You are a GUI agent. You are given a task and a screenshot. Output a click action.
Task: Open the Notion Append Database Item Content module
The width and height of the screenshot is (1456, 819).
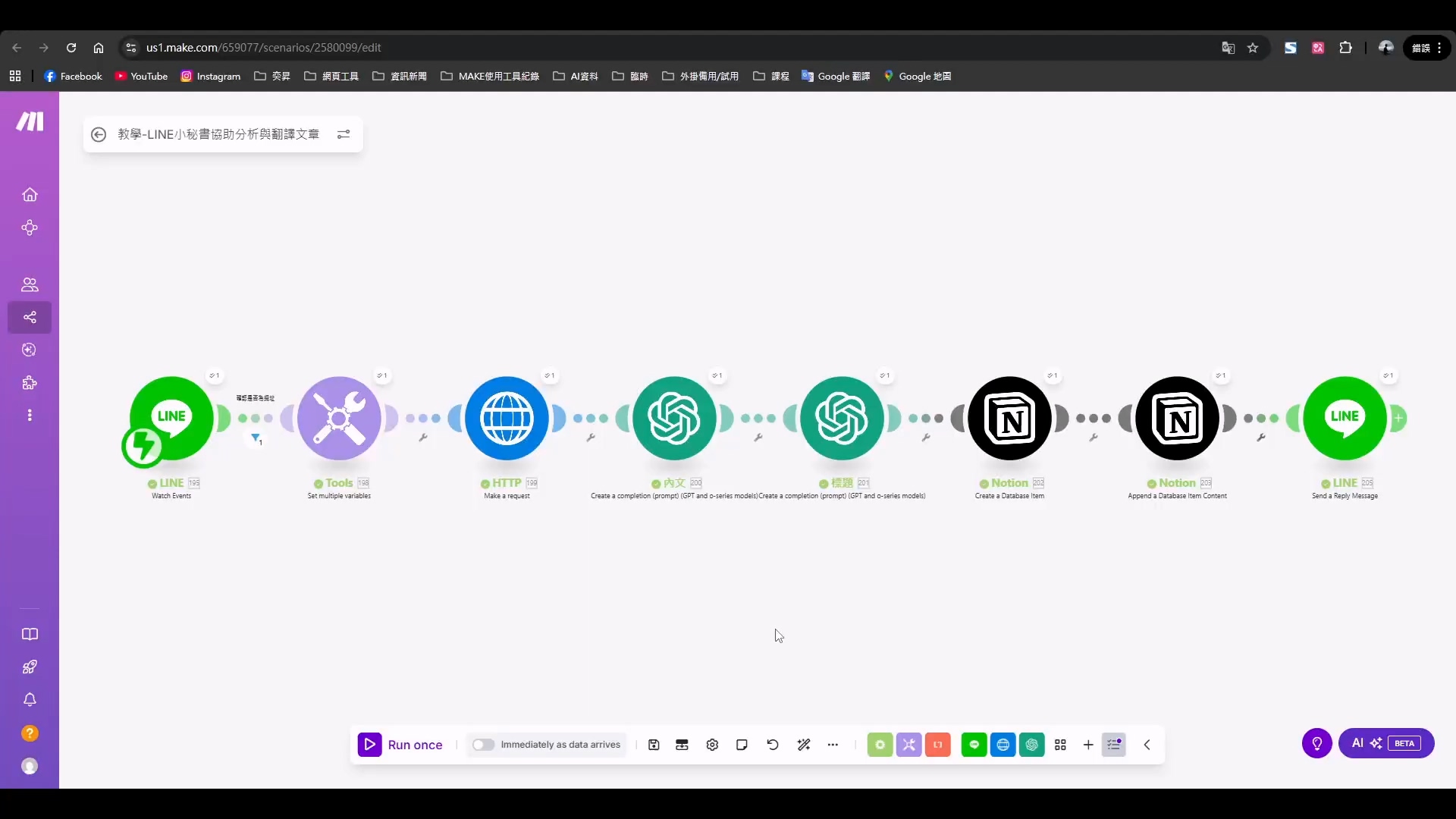(x=1177, y=418)
